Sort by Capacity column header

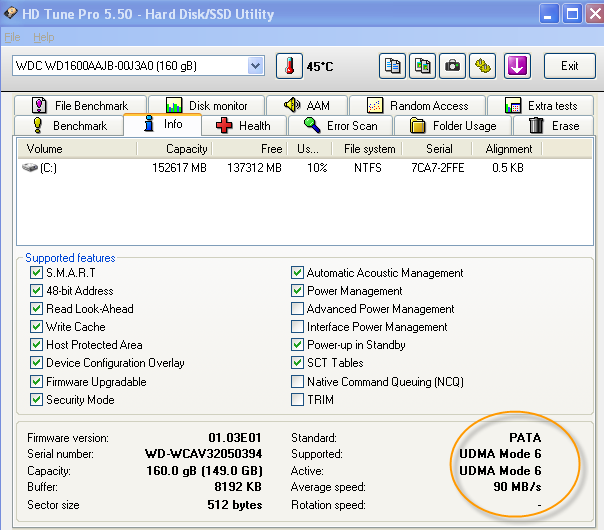(174, 149)
